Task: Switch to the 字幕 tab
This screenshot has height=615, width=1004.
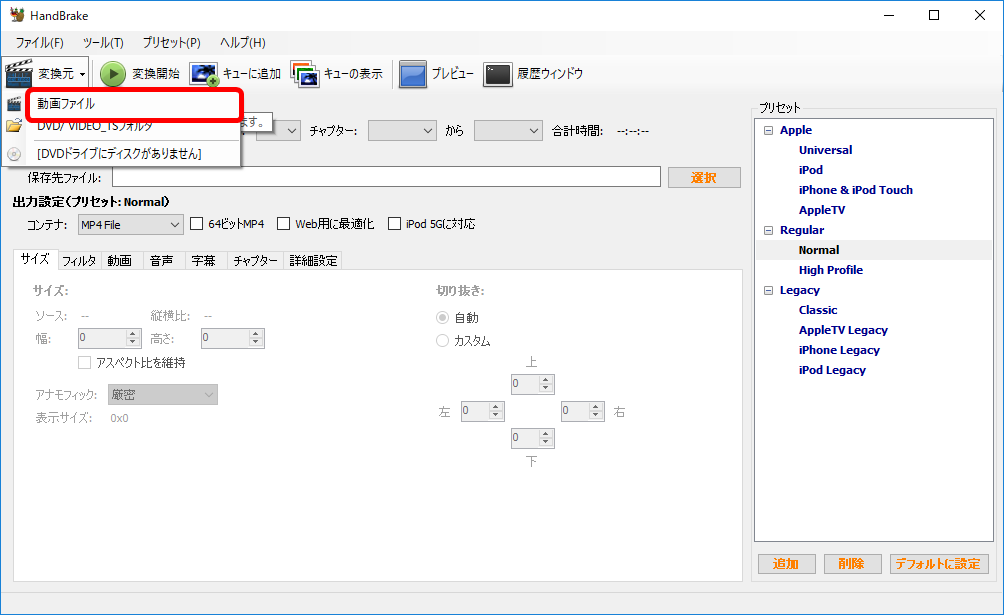Action: click(204, 261)
